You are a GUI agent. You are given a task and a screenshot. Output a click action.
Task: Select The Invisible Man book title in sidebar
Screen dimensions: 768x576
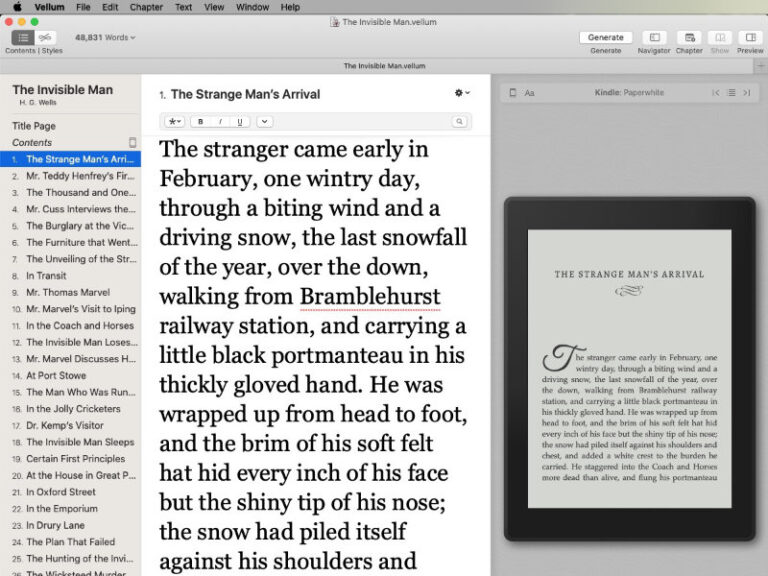point(63,90)
